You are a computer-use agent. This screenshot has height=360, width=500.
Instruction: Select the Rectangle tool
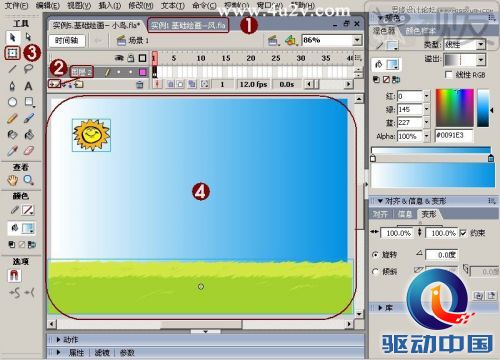point(29,102)
